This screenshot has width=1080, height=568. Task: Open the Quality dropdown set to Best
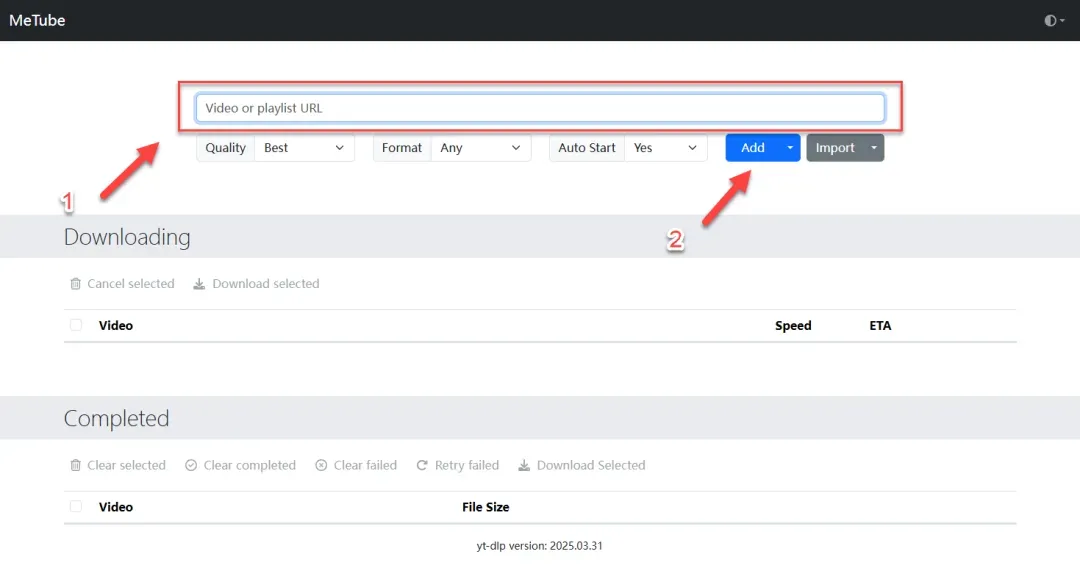[304, 148]
